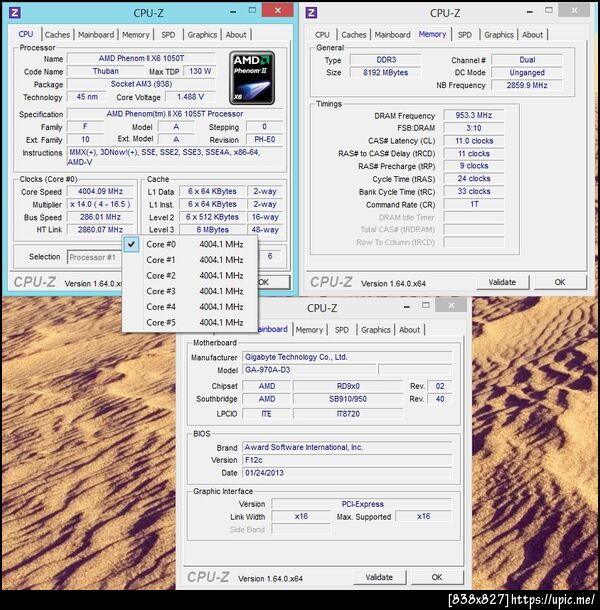Maximize the Mainboard CPU-Z window
Image resolution: width=600 pixels, height=610 pixels.
click(426, 305)
